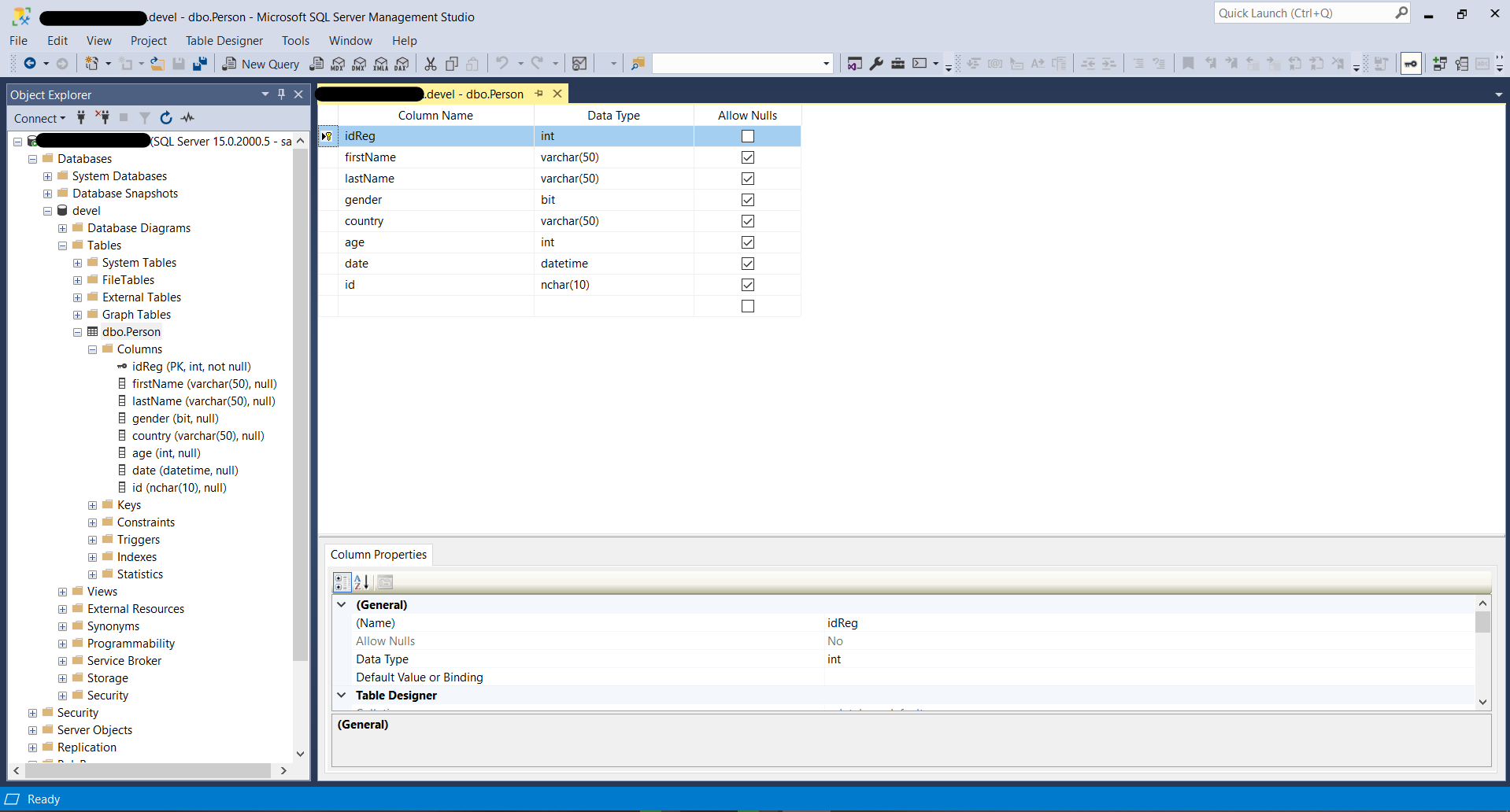Click Disconnect icon in Object Explorer toolbar
Image resolution: width=1510 pixels, height=812 pixels.
point(102,118)
